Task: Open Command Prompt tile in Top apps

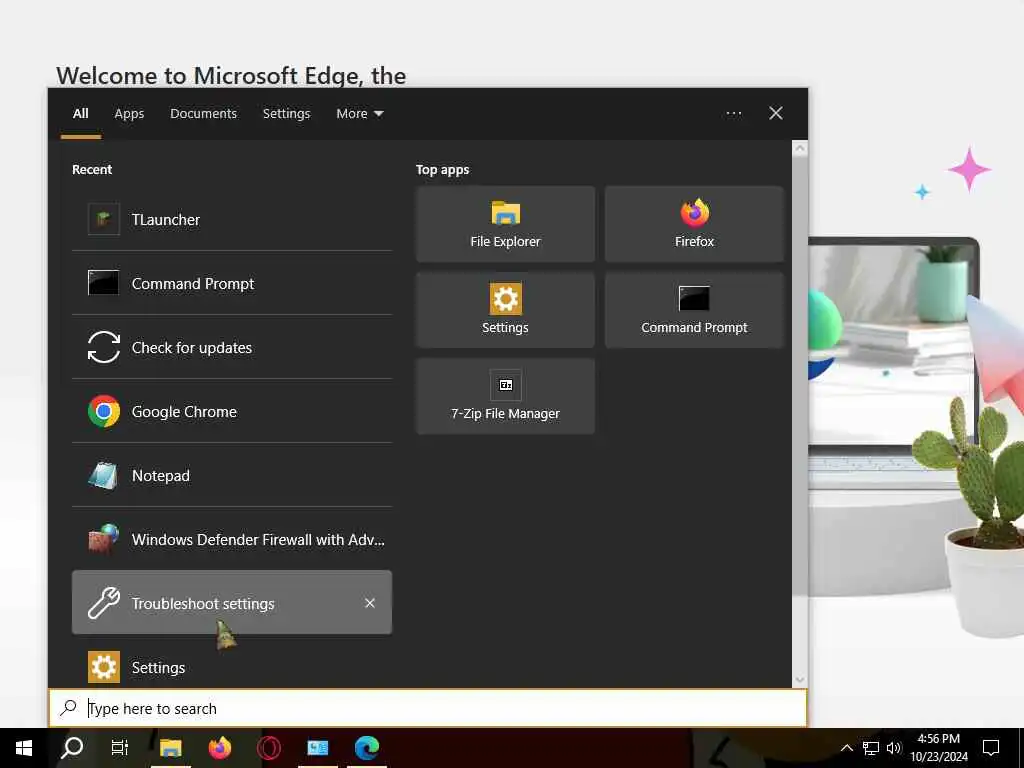Action: pos(694,310)
